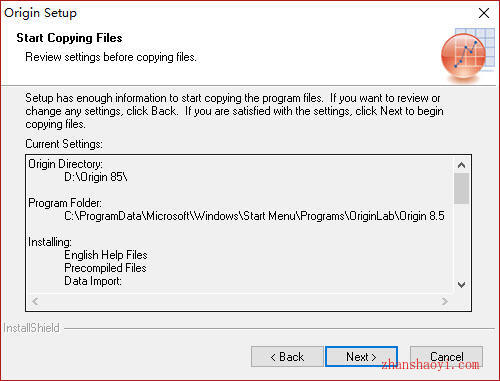Click the scroll down arrow in settings box
500x381 pixels.
tap(461, 285)
